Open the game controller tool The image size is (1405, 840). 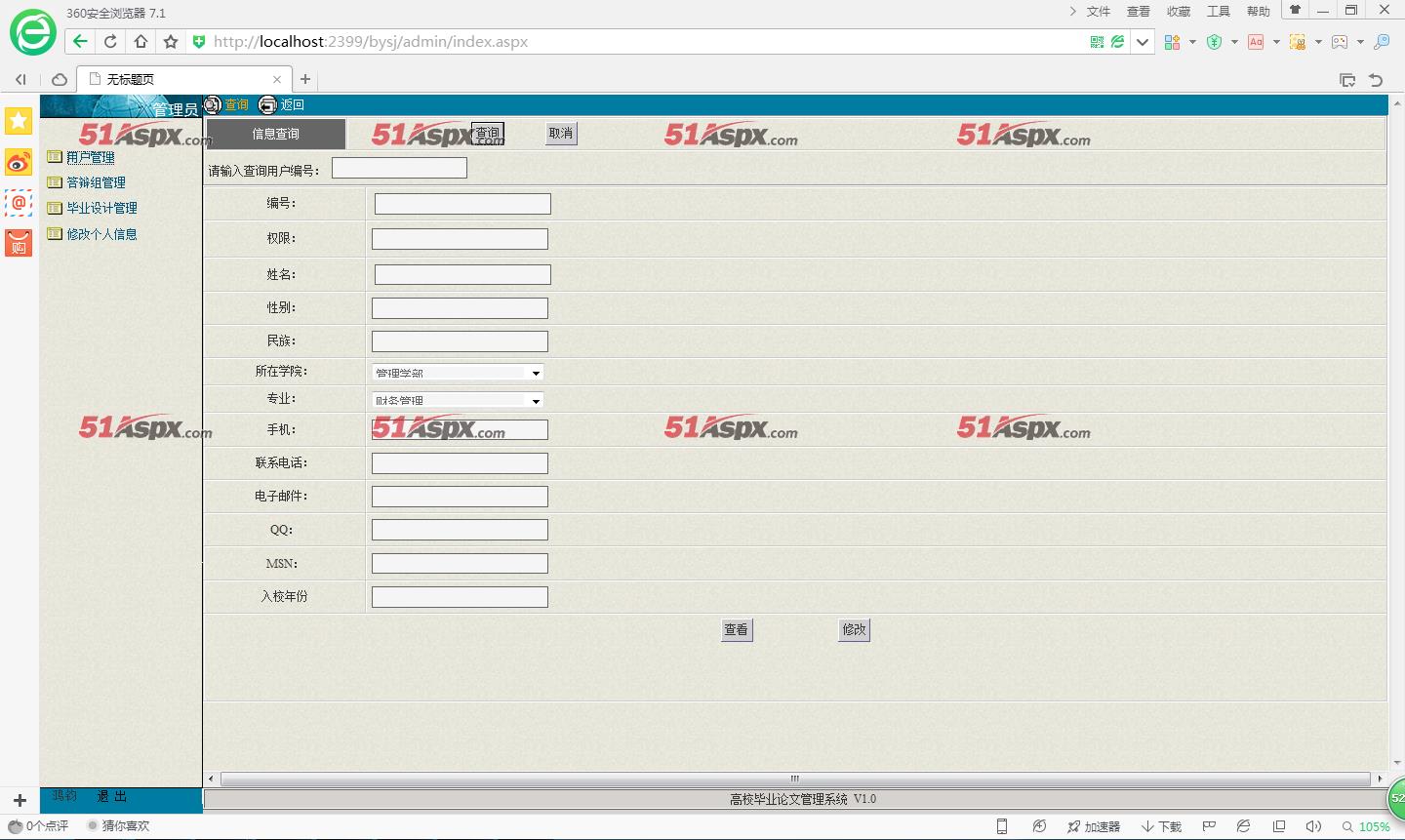pyautogui.click(x=1340, y=42)
